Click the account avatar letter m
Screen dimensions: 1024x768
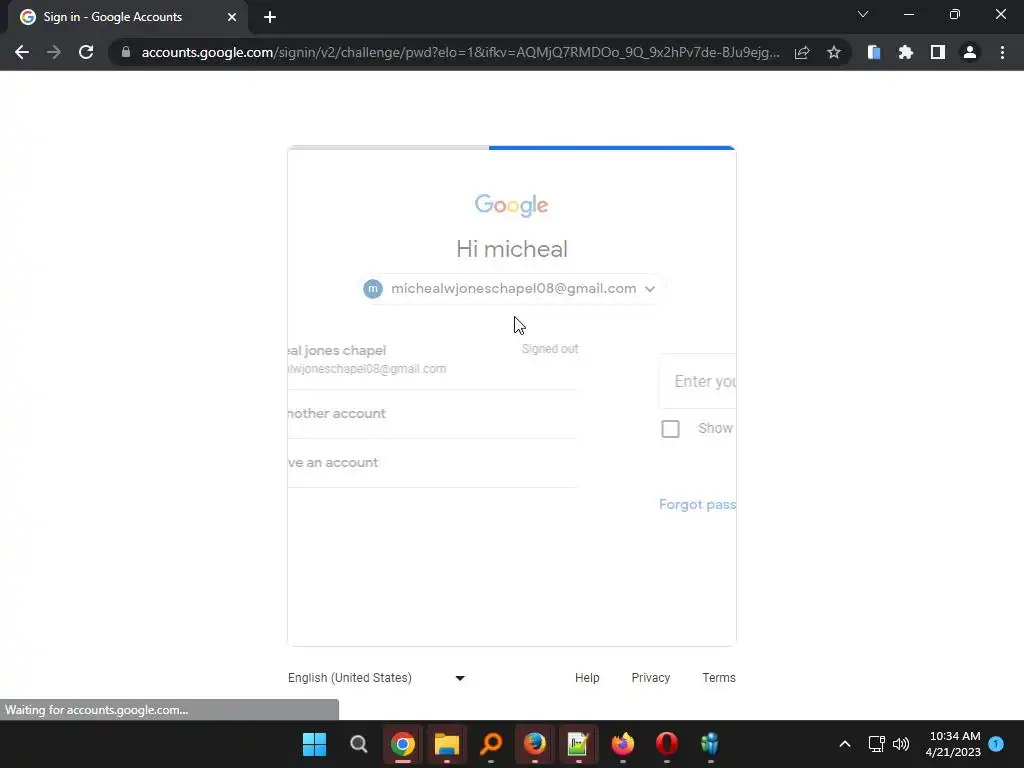tap(373, 289)
